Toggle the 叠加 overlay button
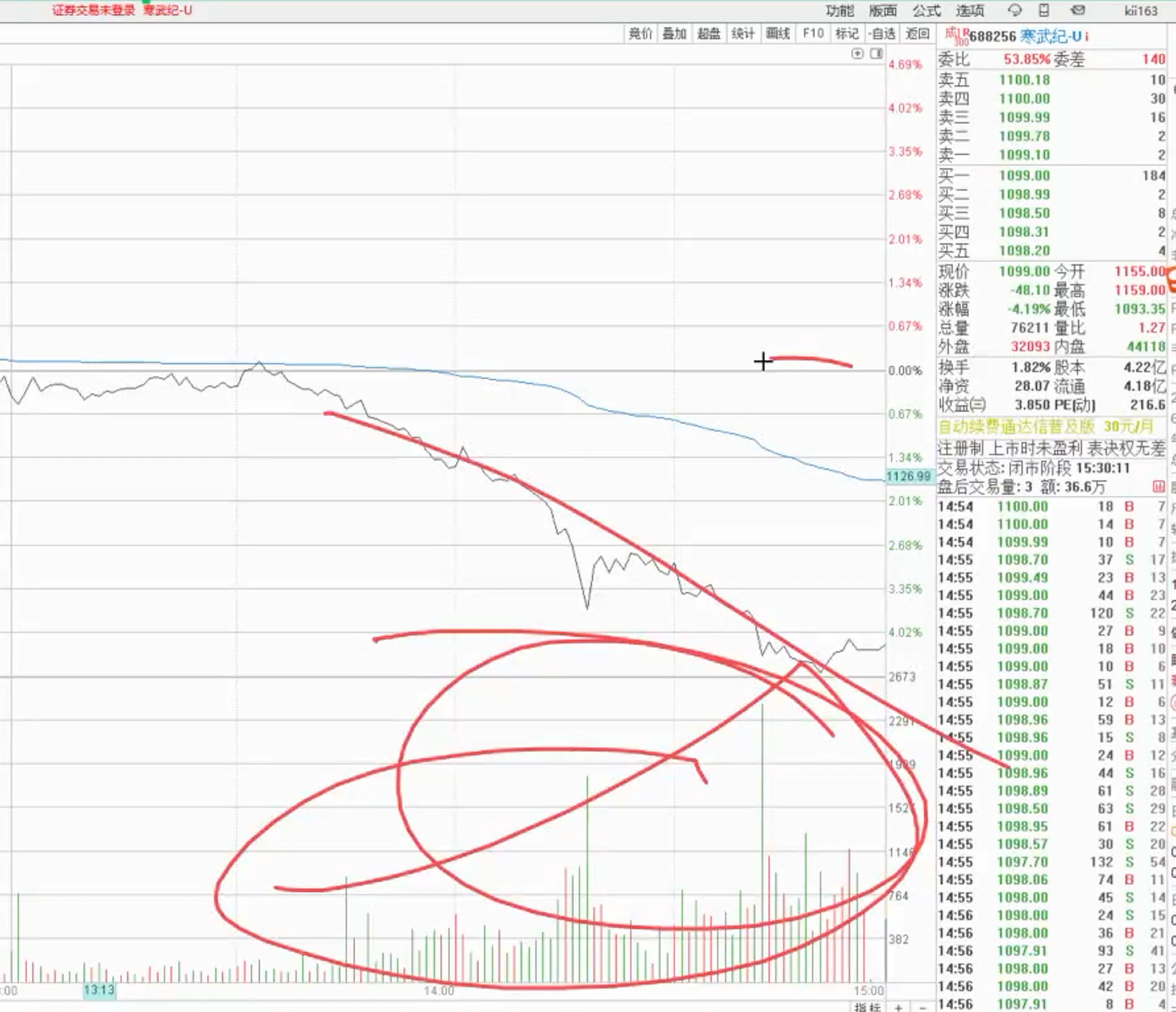Screen dimensions: 1176x1012 (x=675, y=33)
